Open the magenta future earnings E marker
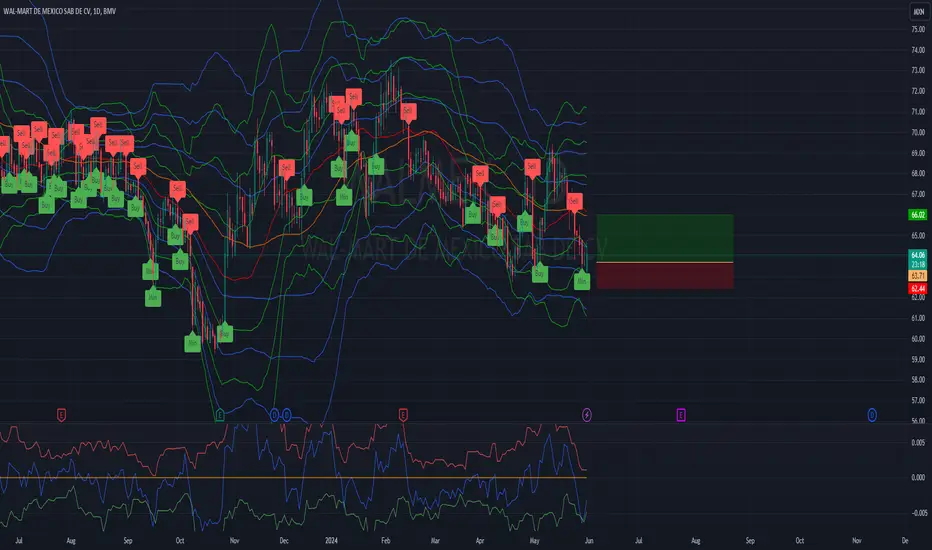 point(681,414)
